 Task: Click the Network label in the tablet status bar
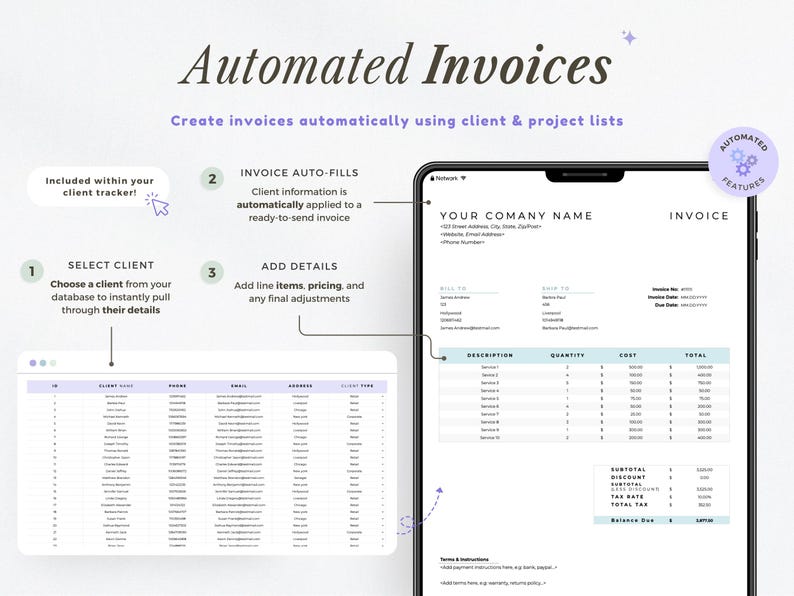[x=447, y=178]
